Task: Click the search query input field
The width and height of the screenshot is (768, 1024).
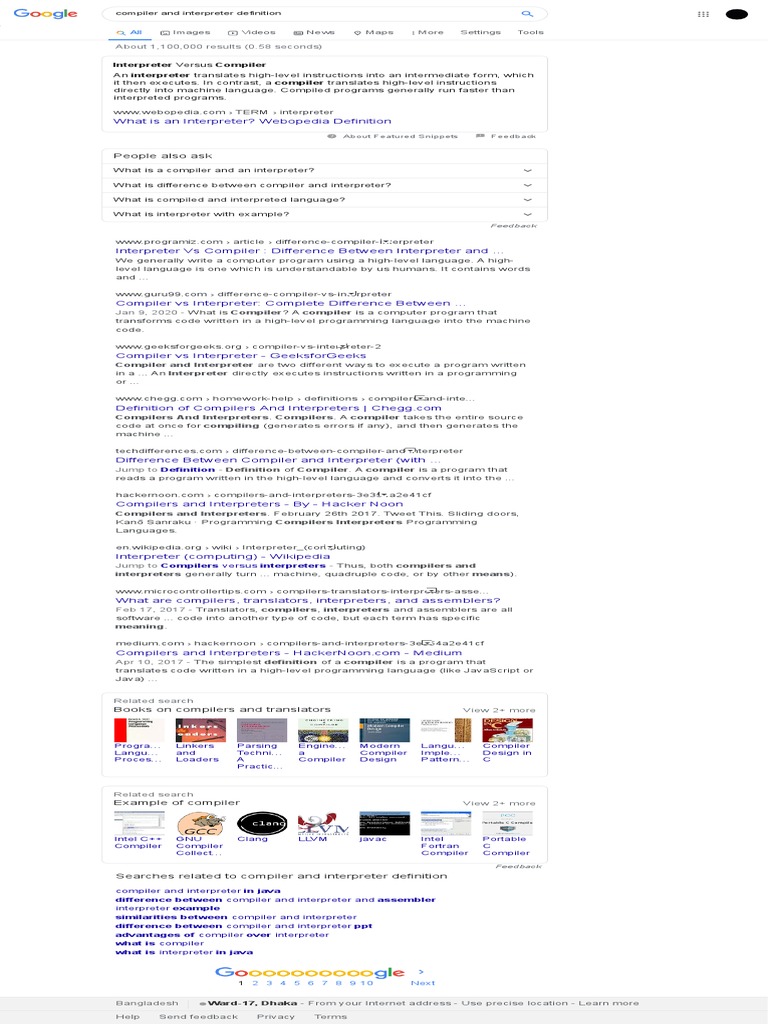Action: (313, 13)
